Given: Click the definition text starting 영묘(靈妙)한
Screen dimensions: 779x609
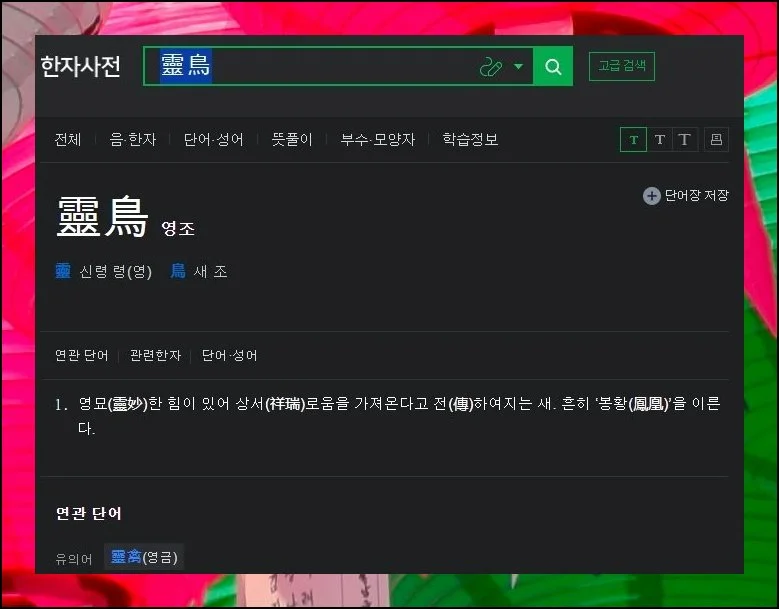Looking at the screenshot, I should coord(399,415).
